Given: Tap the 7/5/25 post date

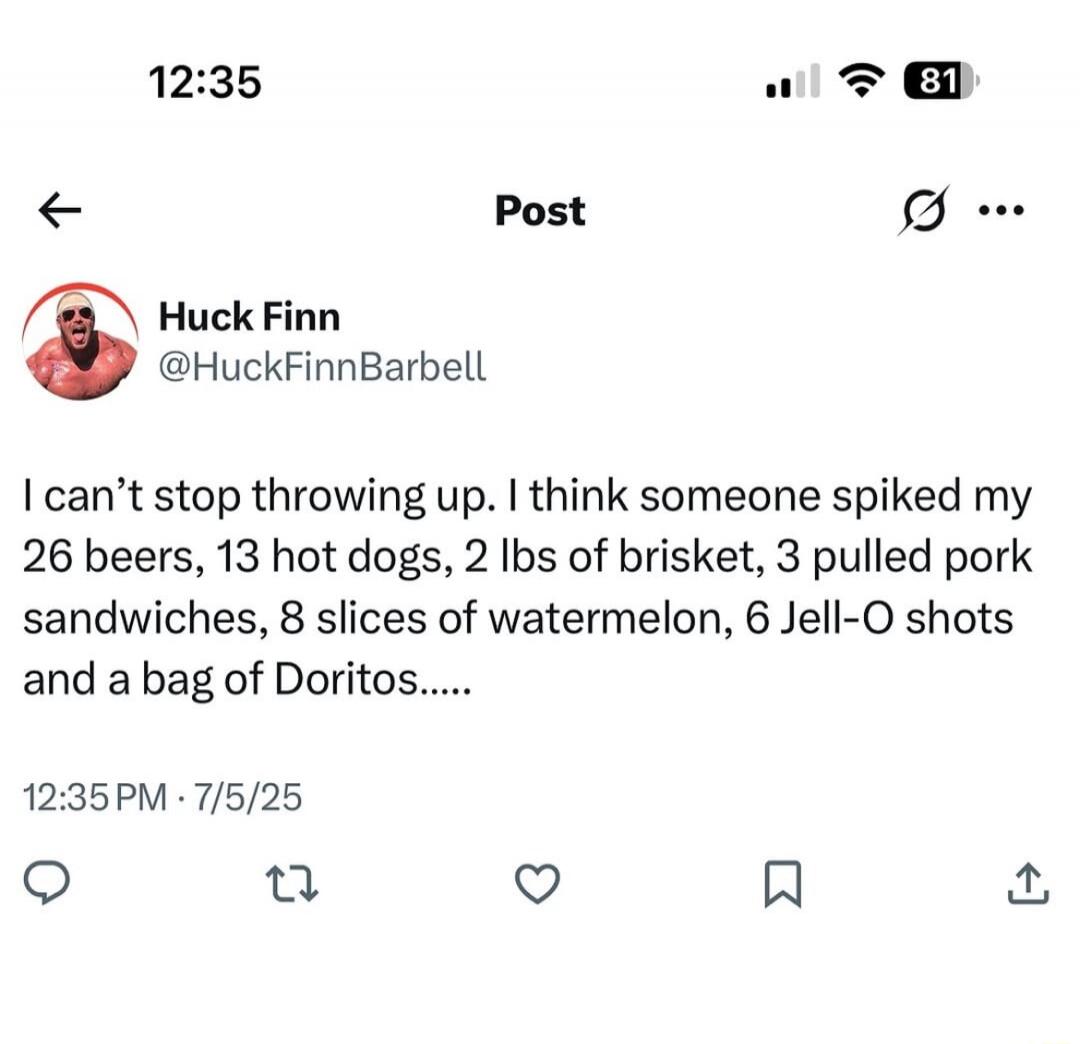Looking at the screenshot, I should coord(249,798).
